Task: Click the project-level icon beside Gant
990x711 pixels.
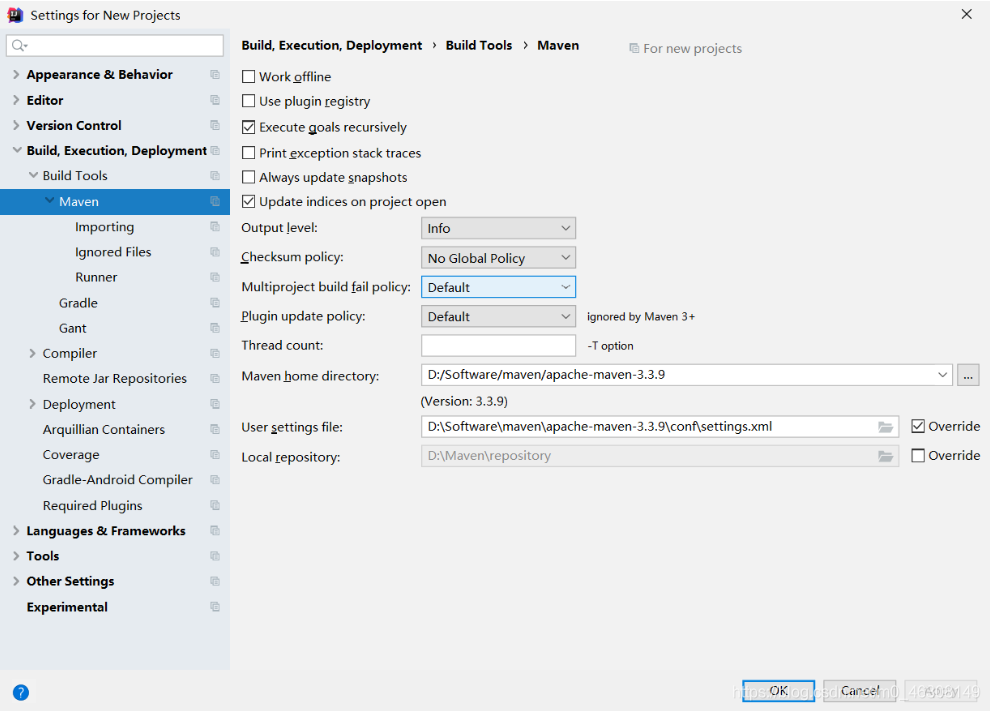Action: point(215,328)
